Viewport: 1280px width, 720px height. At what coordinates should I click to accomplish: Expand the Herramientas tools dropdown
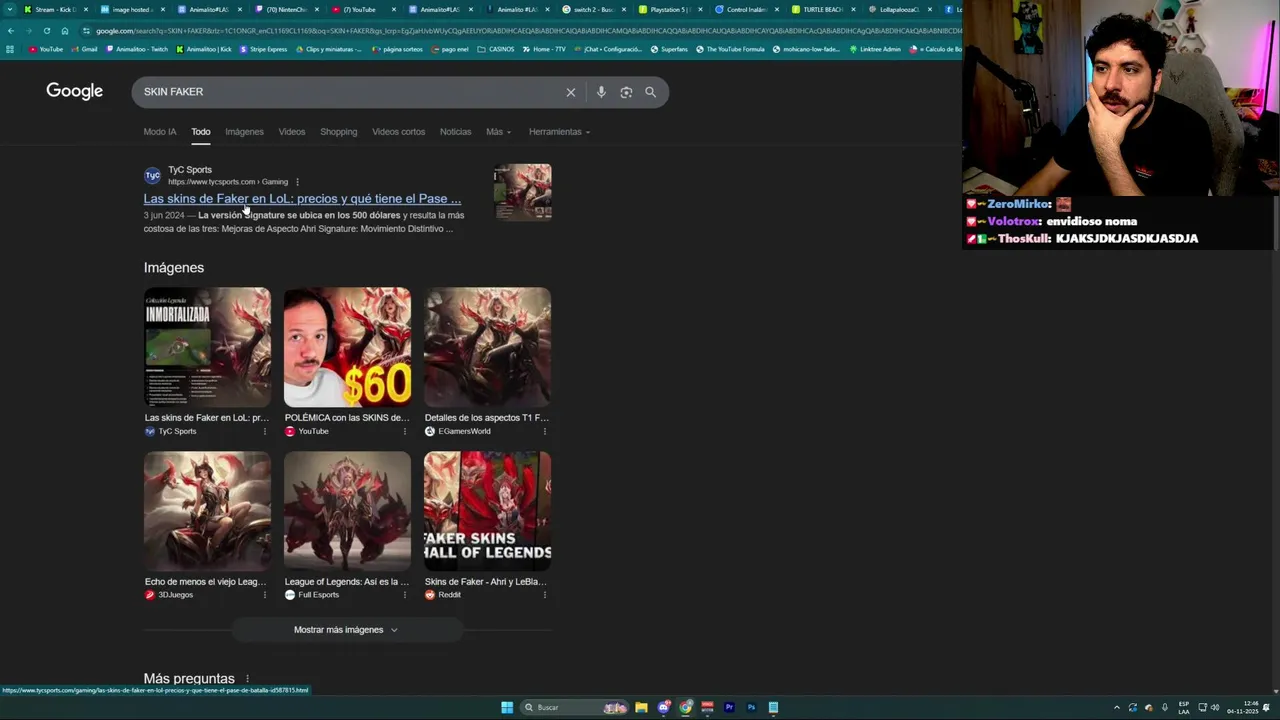559,132
